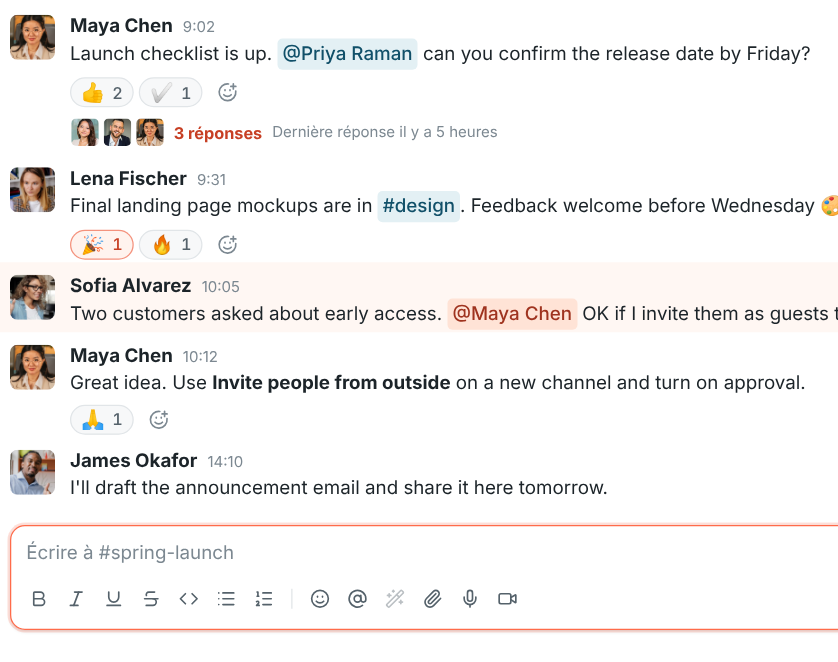
Task: Add reaction to Maya's 10:12 message
Action: 159,419
